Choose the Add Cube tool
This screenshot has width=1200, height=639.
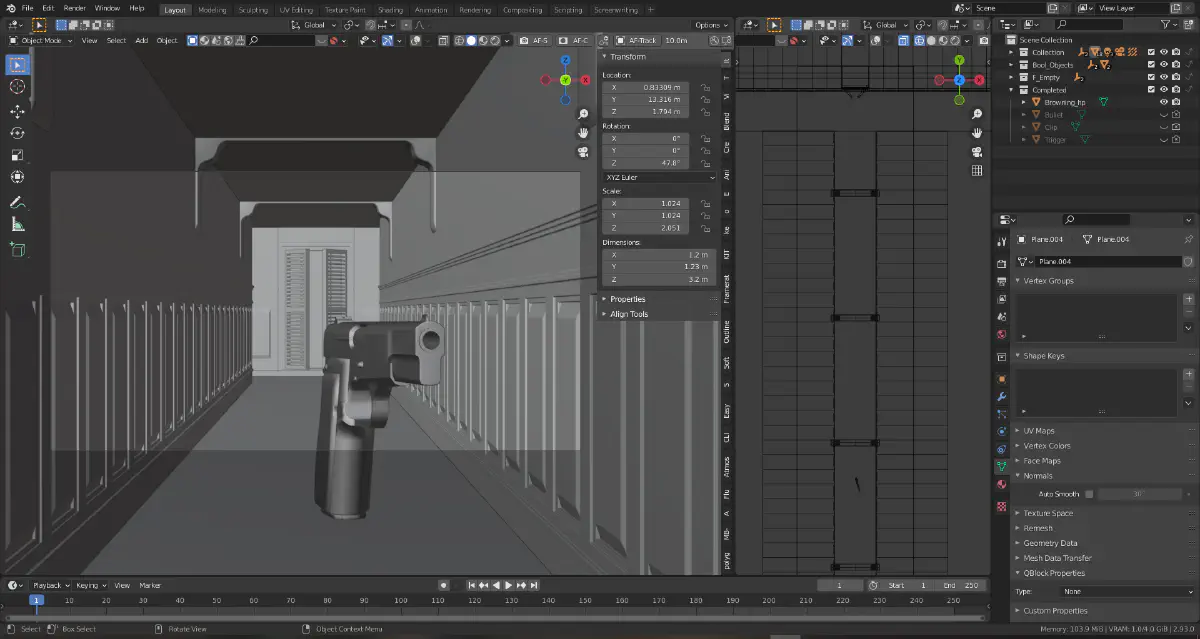[x=17, y=250]
